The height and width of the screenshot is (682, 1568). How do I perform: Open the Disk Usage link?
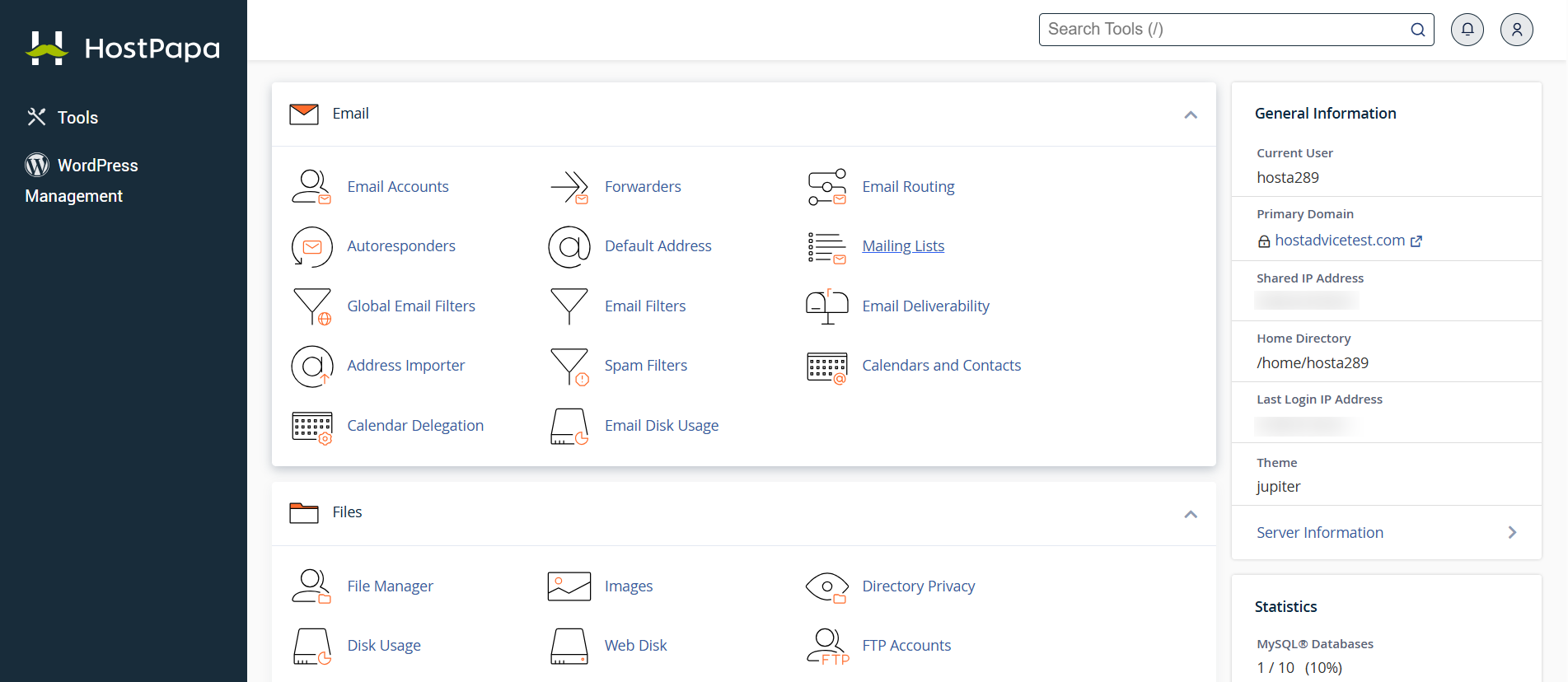(x=384, y=646)
